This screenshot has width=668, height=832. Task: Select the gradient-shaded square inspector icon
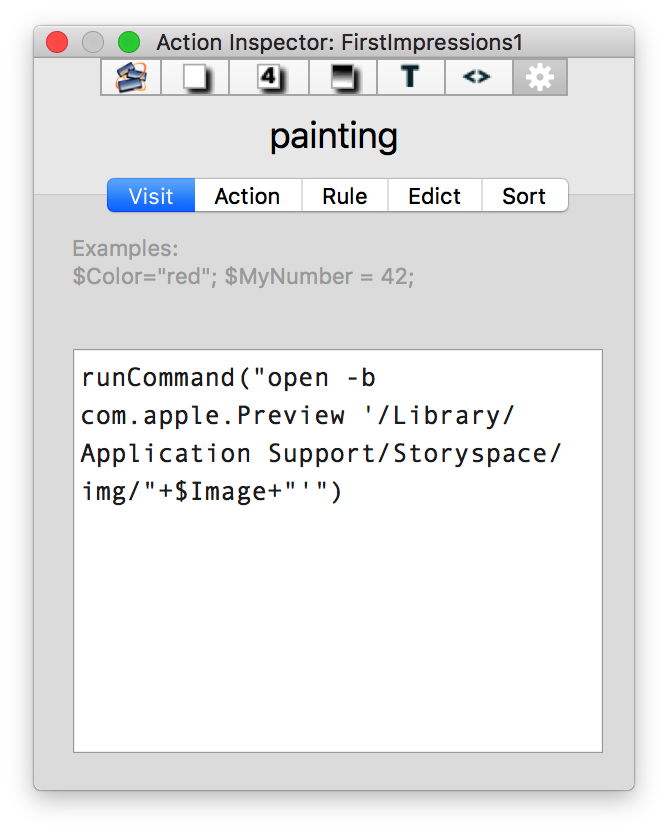pyautogui.click(x=343, y=77)
